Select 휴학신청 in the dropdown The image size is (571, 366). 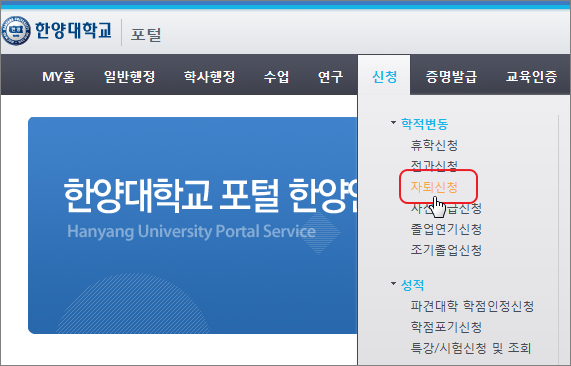[x=434, y=145]
